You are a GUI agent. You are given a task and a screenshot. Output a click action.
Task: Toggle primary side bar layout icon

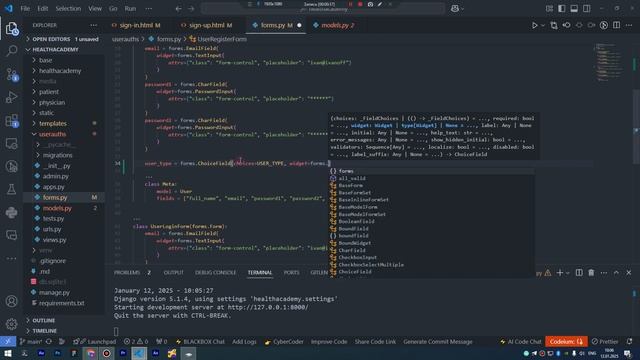[x=562, y=9]
